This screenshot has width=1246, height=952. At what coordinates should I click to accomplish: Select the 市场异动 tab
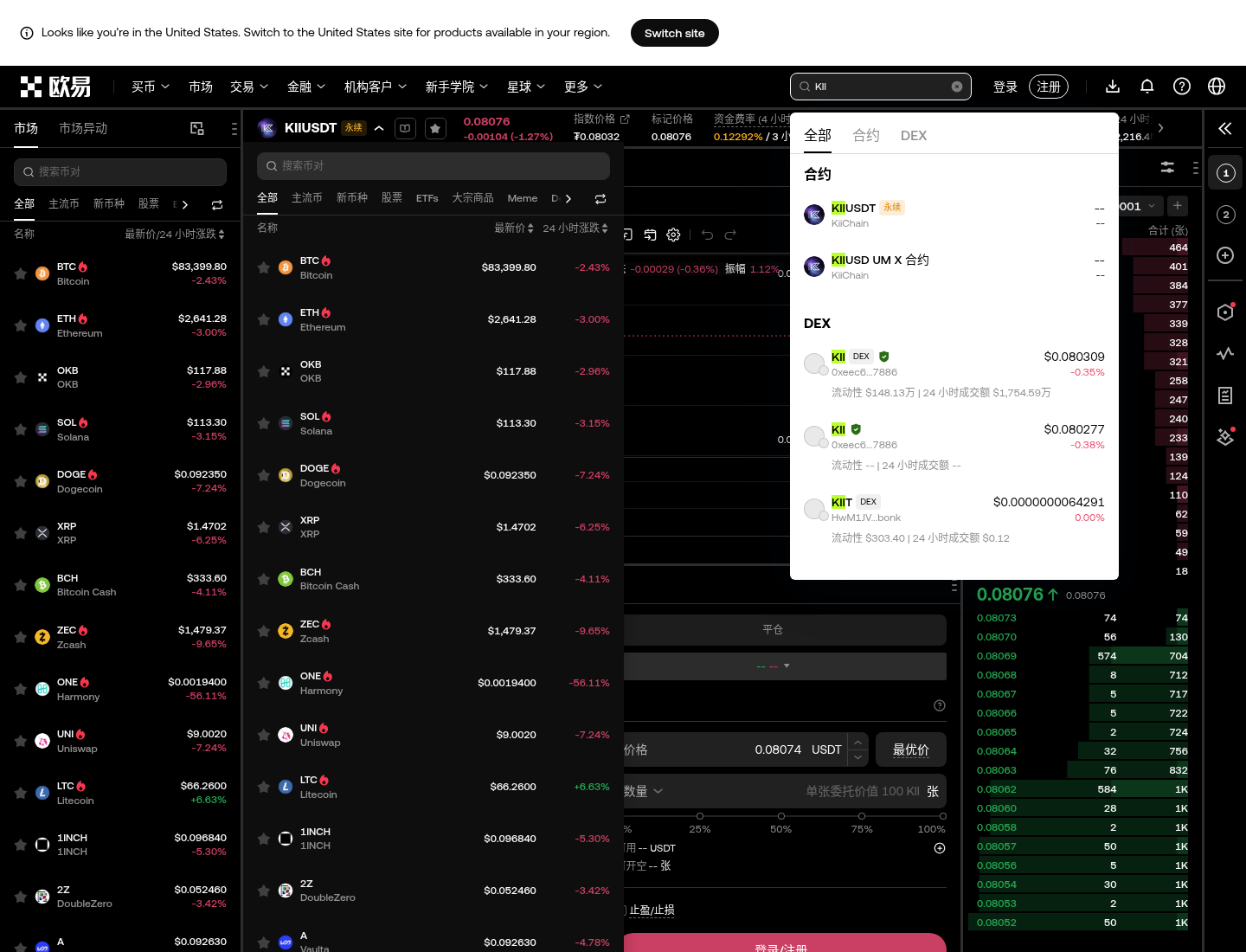click(x=83, y=128)
